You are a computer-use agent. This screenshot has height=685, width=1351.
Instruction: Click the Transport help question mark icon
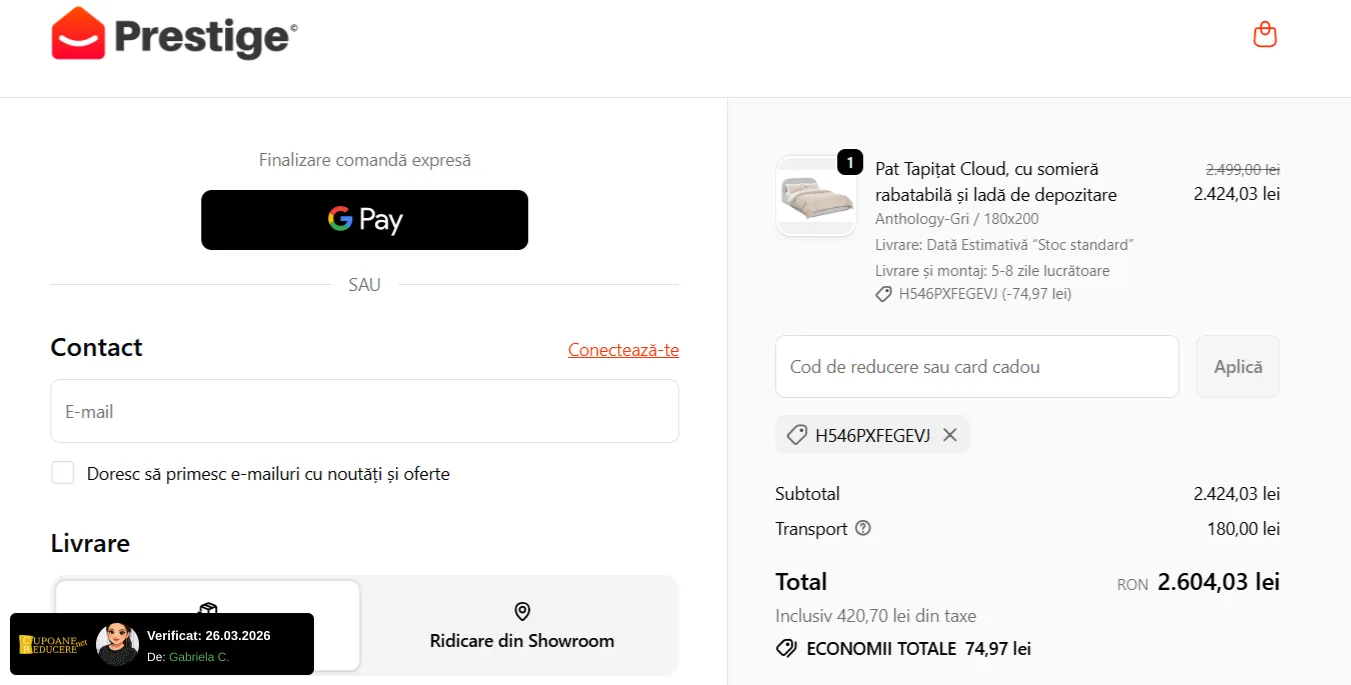863,528
